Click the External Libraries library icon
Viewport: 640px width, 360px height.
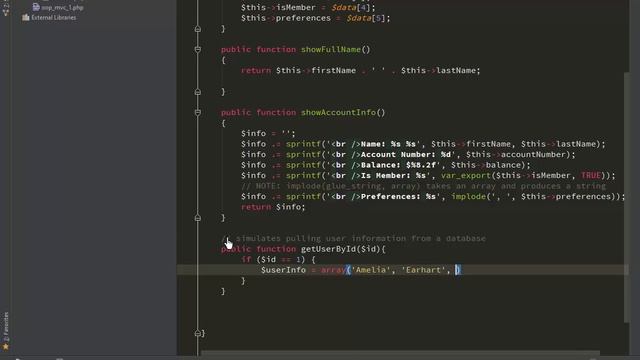(26, 17)
